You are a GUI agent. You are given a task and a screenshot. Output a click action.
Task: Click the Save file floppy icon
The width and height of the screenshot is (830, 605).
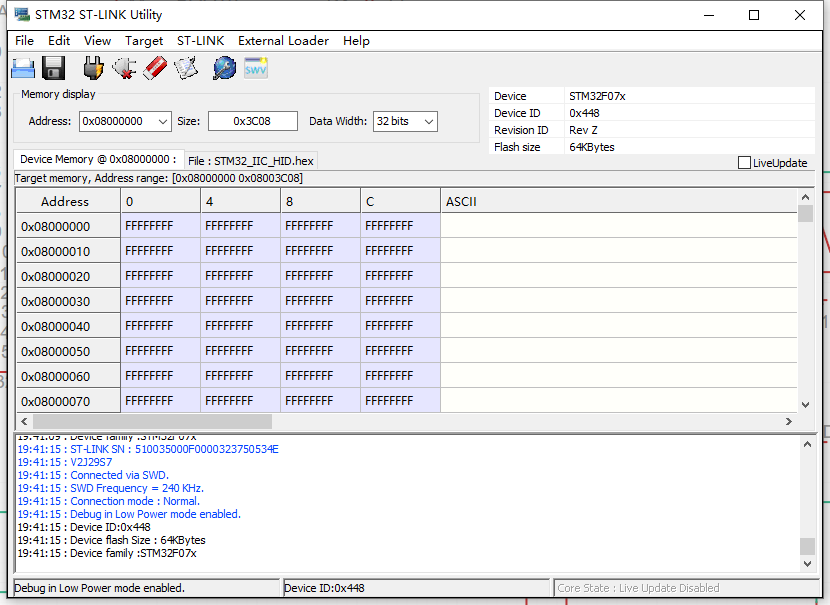click(x=54, y=68)
